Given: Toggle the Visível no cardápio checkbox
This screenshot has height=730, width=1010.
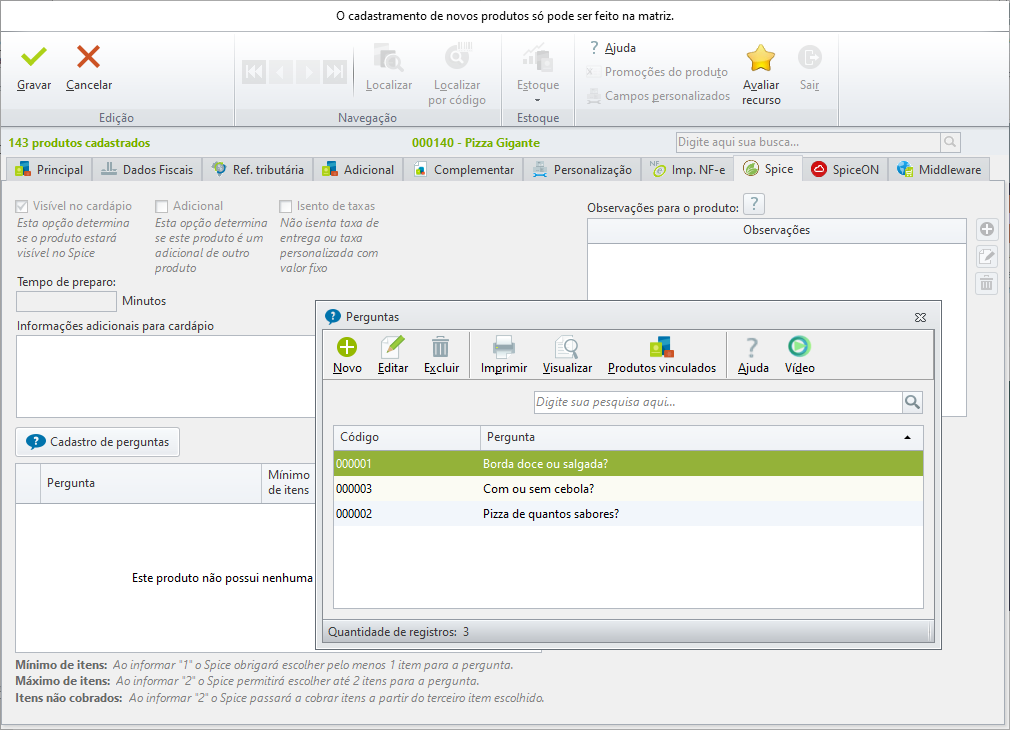Looking at the screenshot, I should (22, 206).
